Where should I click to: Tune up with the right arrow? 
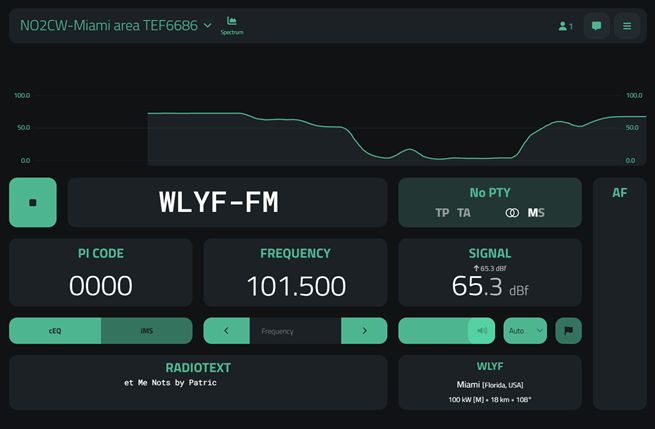click(x=364, y=331)
